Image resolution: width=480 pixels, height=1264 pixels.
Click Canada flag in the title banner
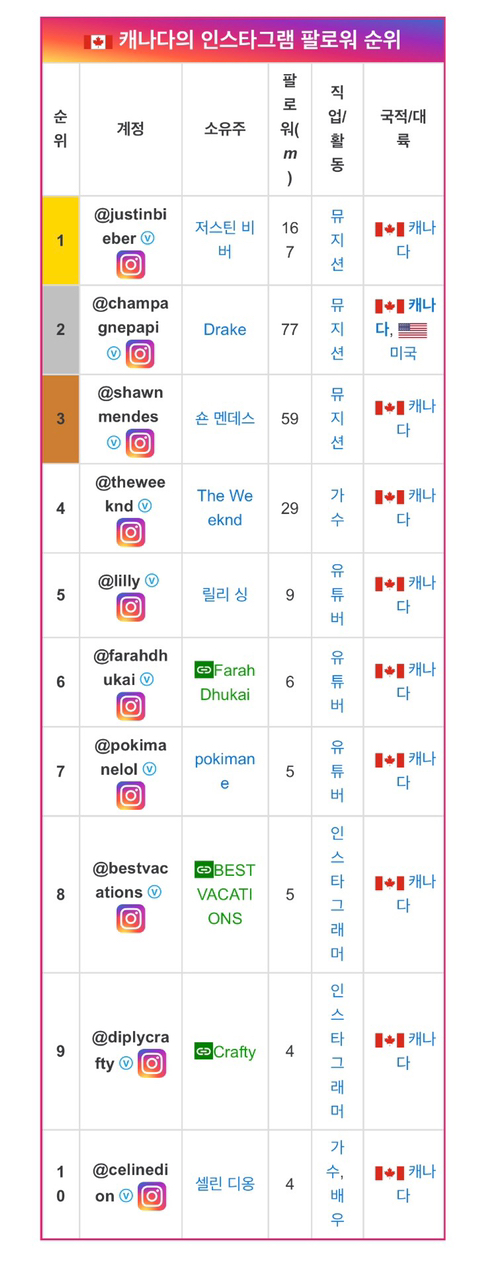tap(98, 41)
